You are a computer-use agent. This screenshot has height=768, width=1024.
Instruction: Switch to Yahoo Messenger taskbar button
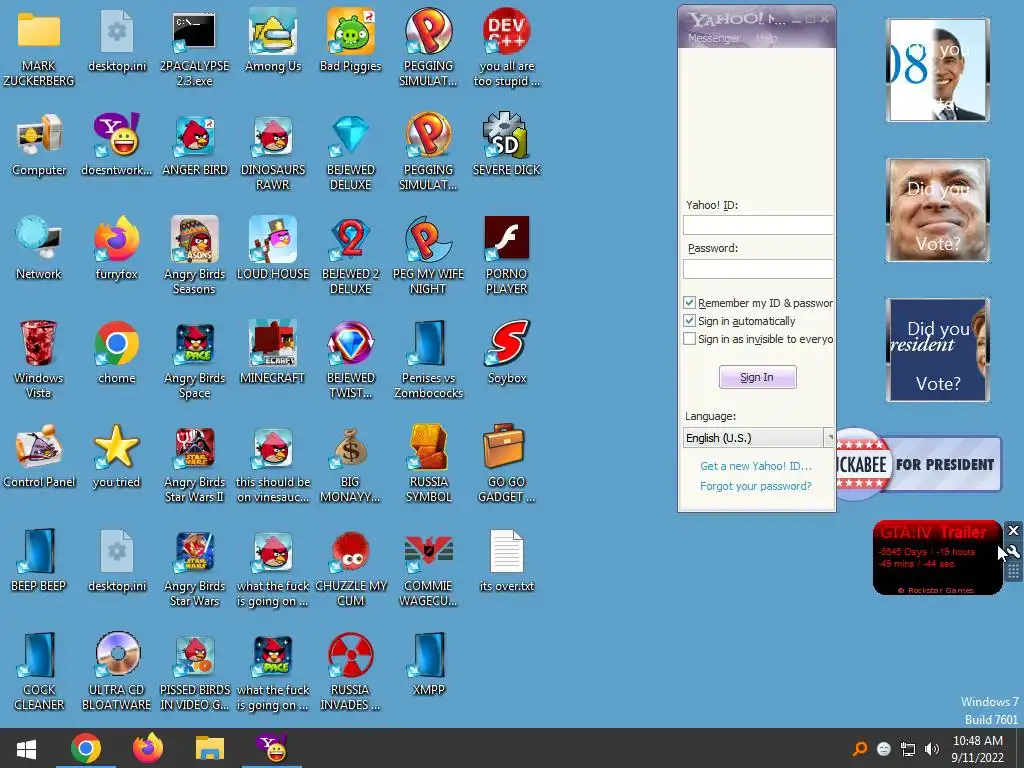pyautogui.click(x=272, y=748)
